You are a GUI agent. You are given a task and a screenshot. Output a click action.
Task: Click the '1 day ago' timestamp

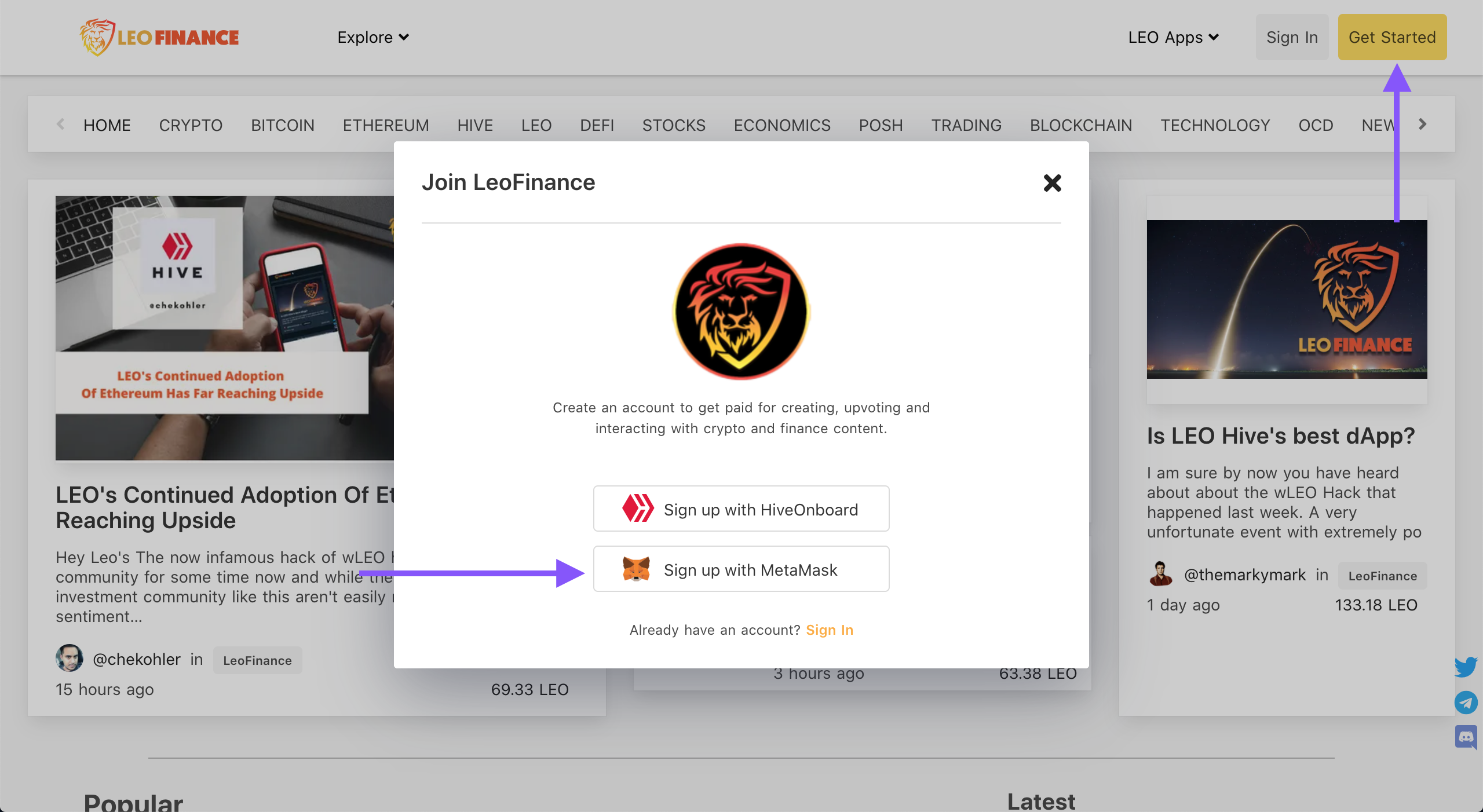click(1184, 605)
